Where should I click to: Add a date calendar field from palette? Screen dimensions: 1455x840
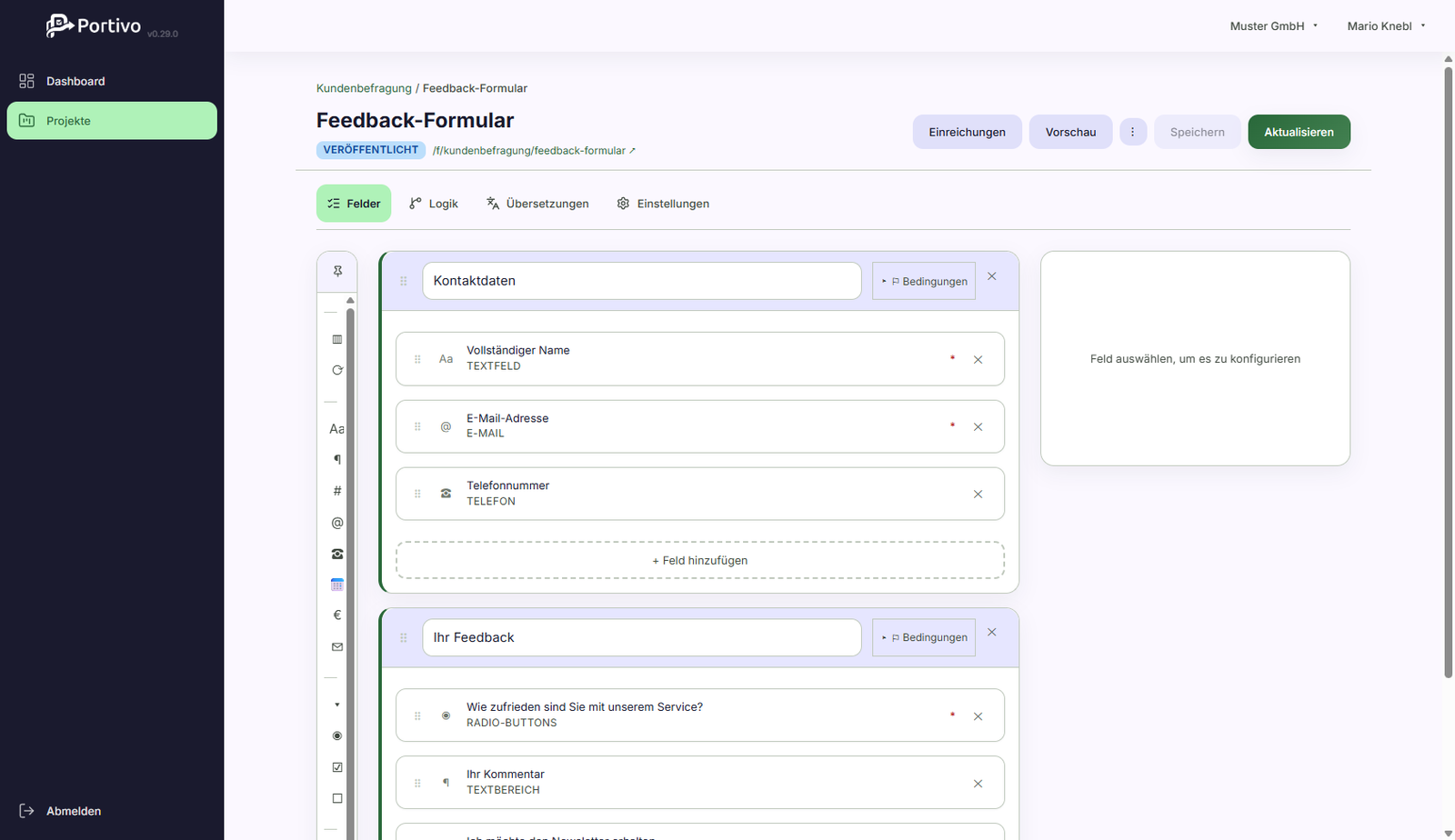337,585
